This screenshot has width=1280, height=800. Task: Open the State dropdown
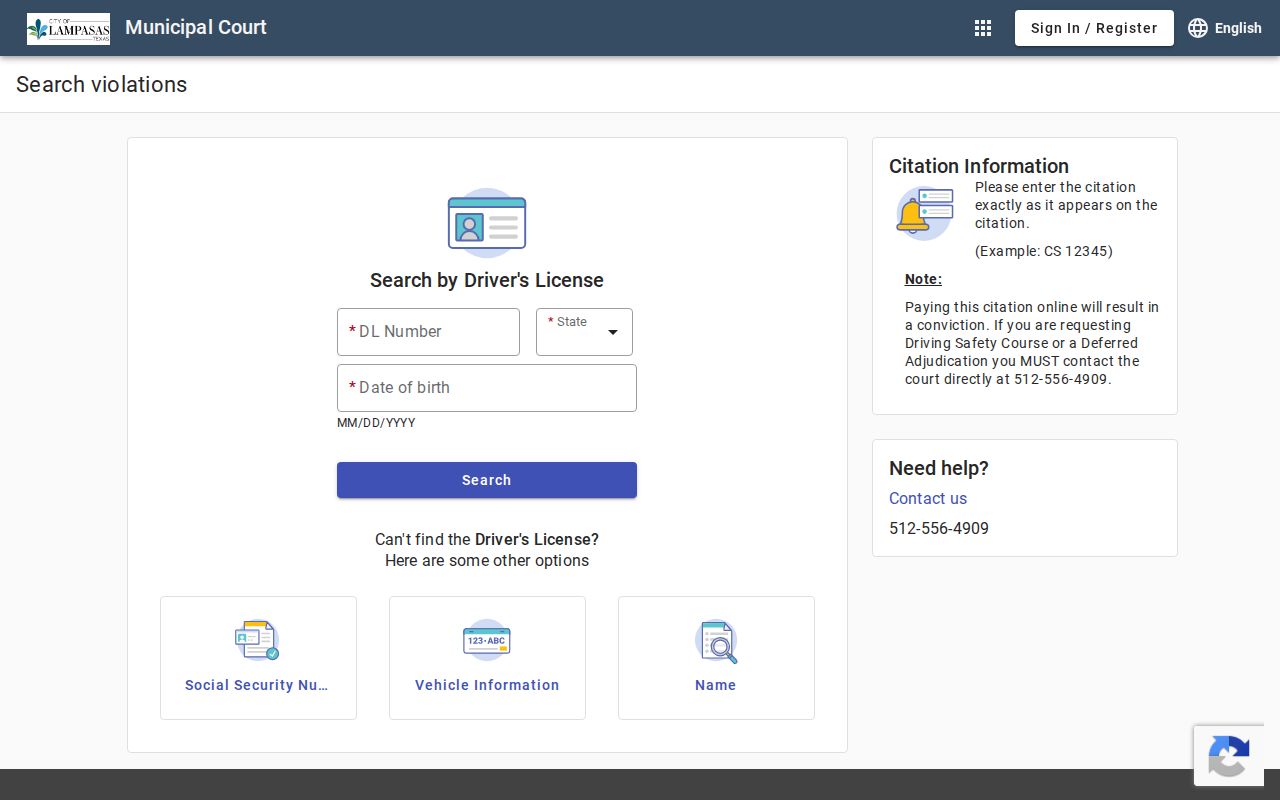point(584,332)
